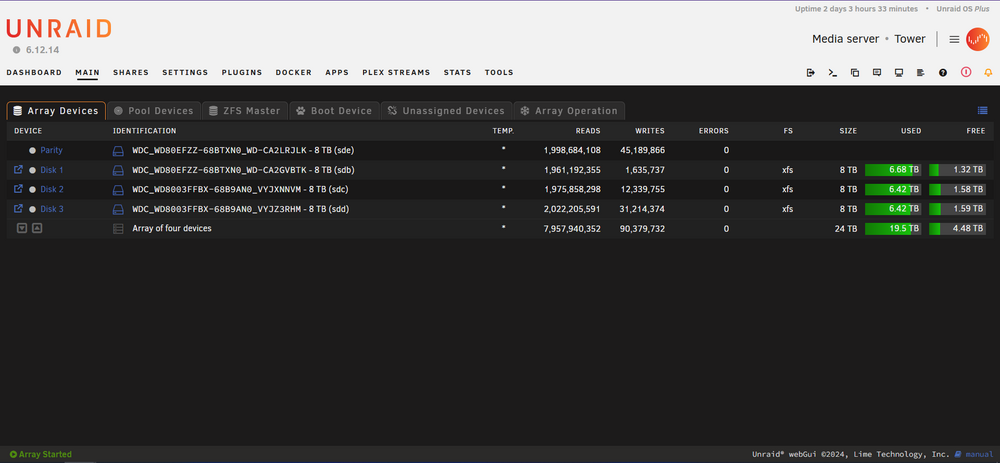Switch to the ZFS Master tab
The image size is (1000, 463).
tap(245, 110)
